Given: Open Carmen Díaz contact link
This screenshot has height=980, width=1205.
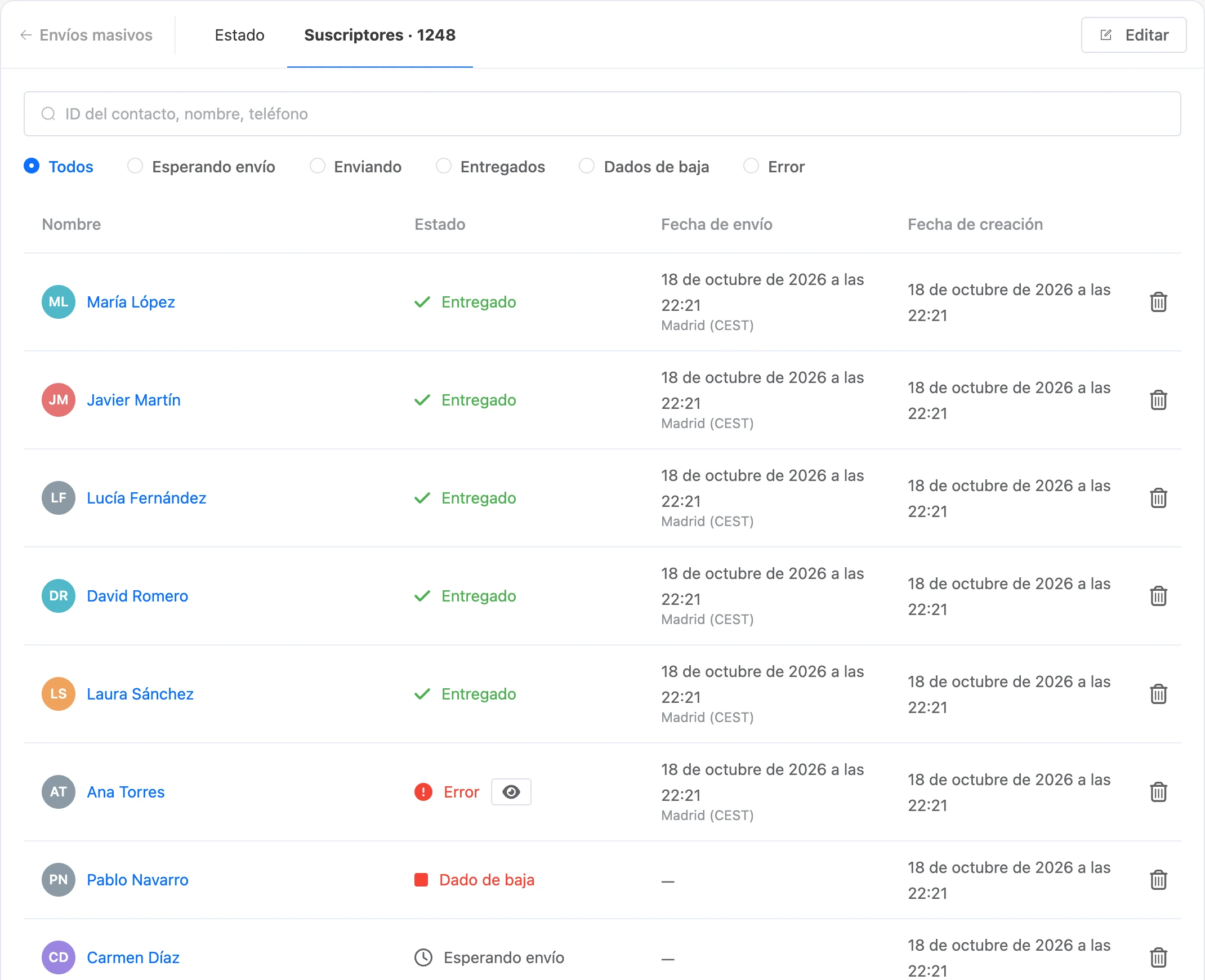Looking at the screenshot, I should point(133,957).
